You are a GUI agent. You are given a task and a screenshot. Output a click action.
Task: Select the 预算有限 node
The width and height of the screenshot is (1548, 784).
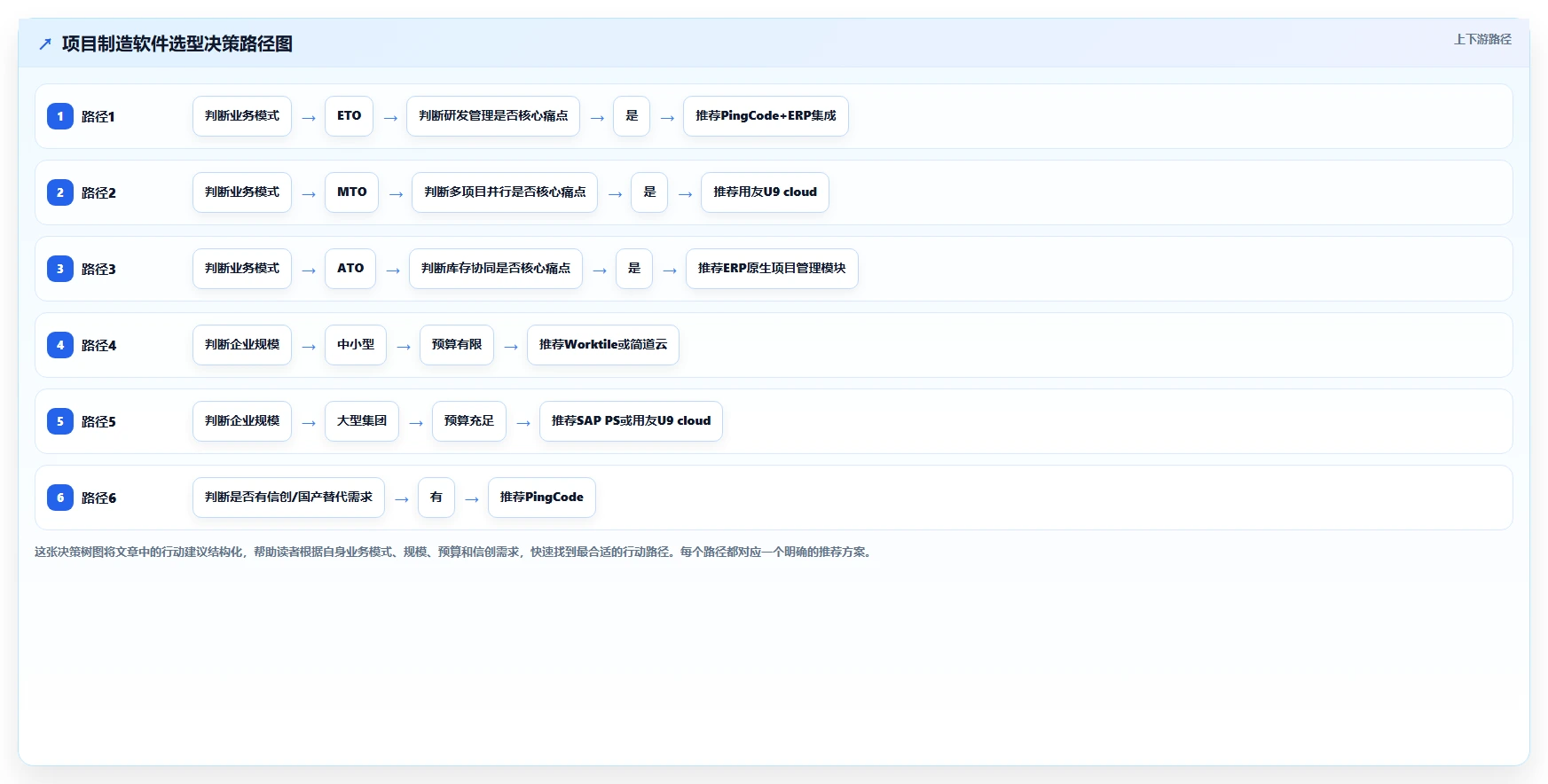click(457, 345)
